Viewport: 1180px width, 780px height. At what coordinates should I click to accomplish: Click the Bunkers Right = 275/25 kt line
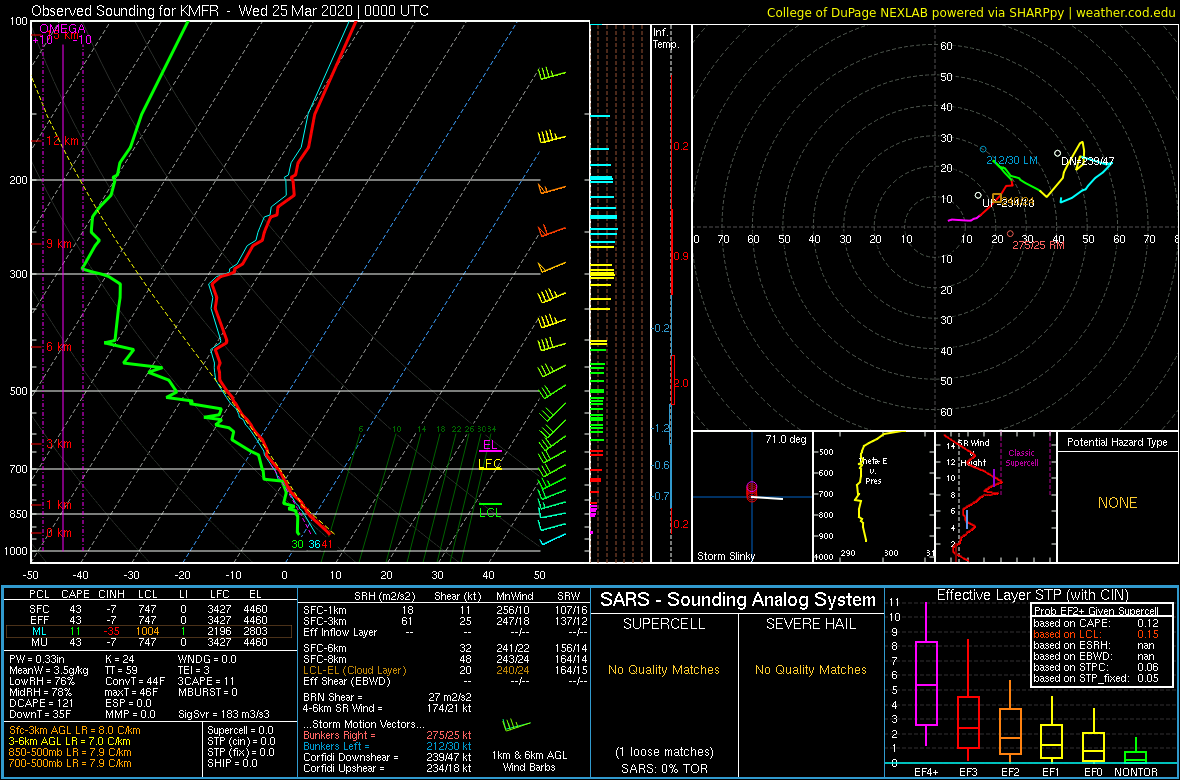point(387,735)
